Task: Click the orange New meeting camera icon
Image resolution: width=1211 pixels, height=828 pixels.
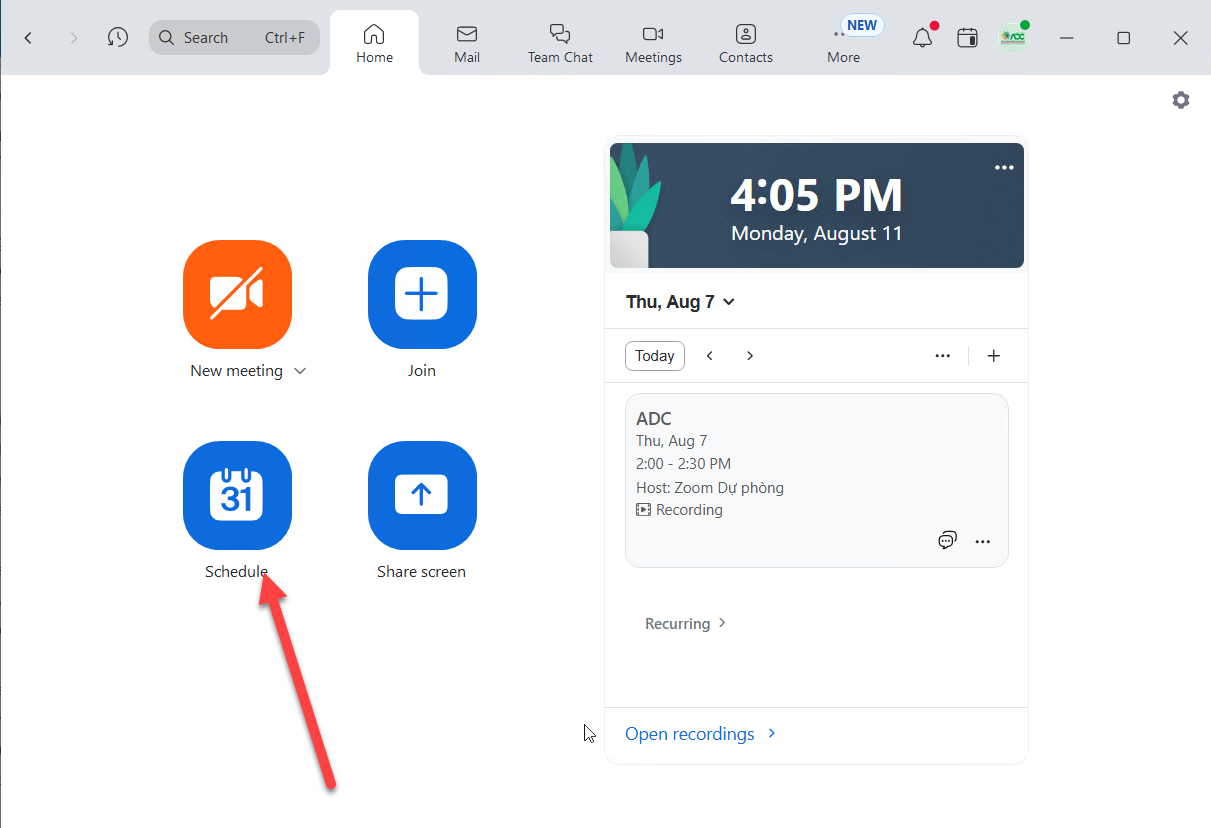Action: pos(237,294)
